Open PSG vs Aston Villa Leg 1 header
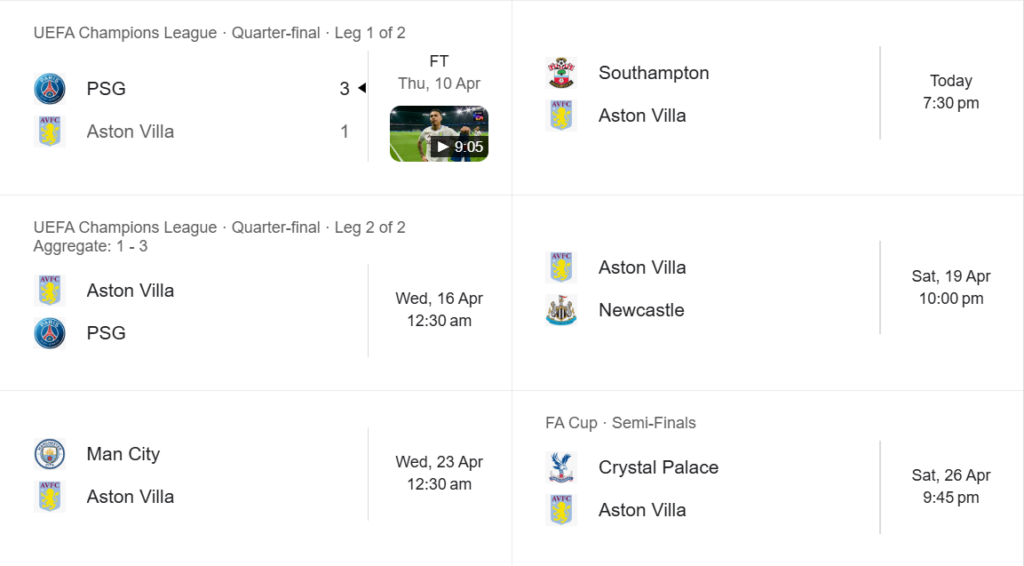The width and height of the screenshot is (1024, 566). pyautogui.click(x=219, y=33)
